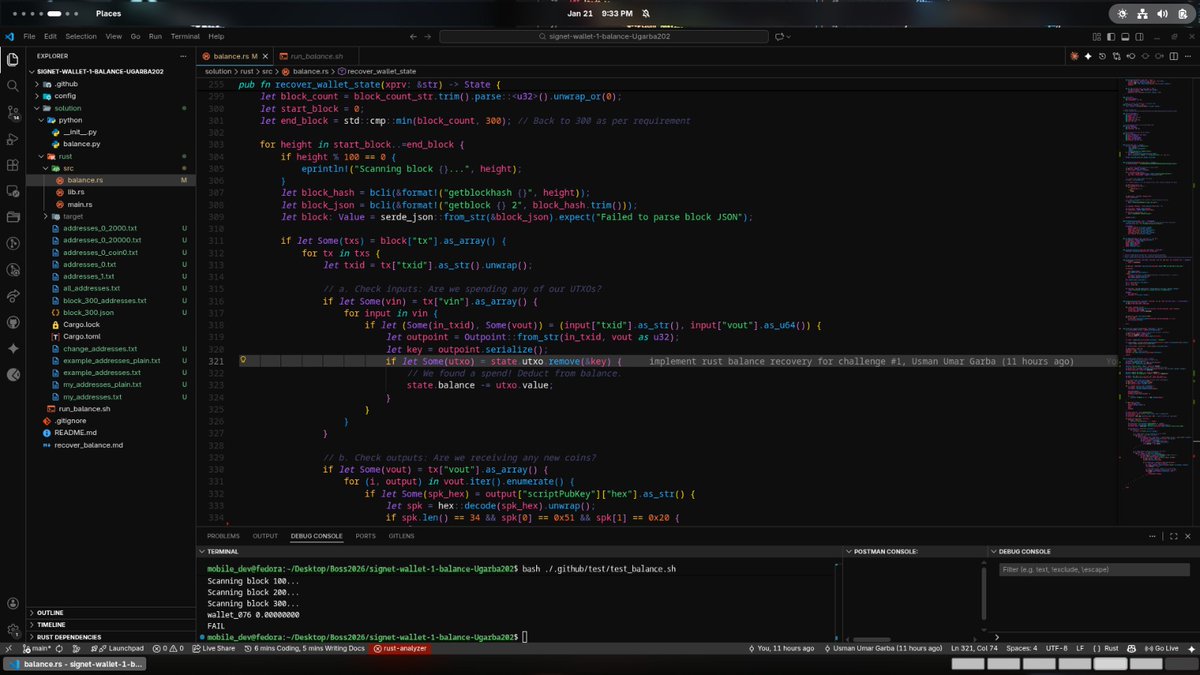This screenshot has width=1200, height=675.
Task: Click the customize layout button
Action: tap(1097, 37)
